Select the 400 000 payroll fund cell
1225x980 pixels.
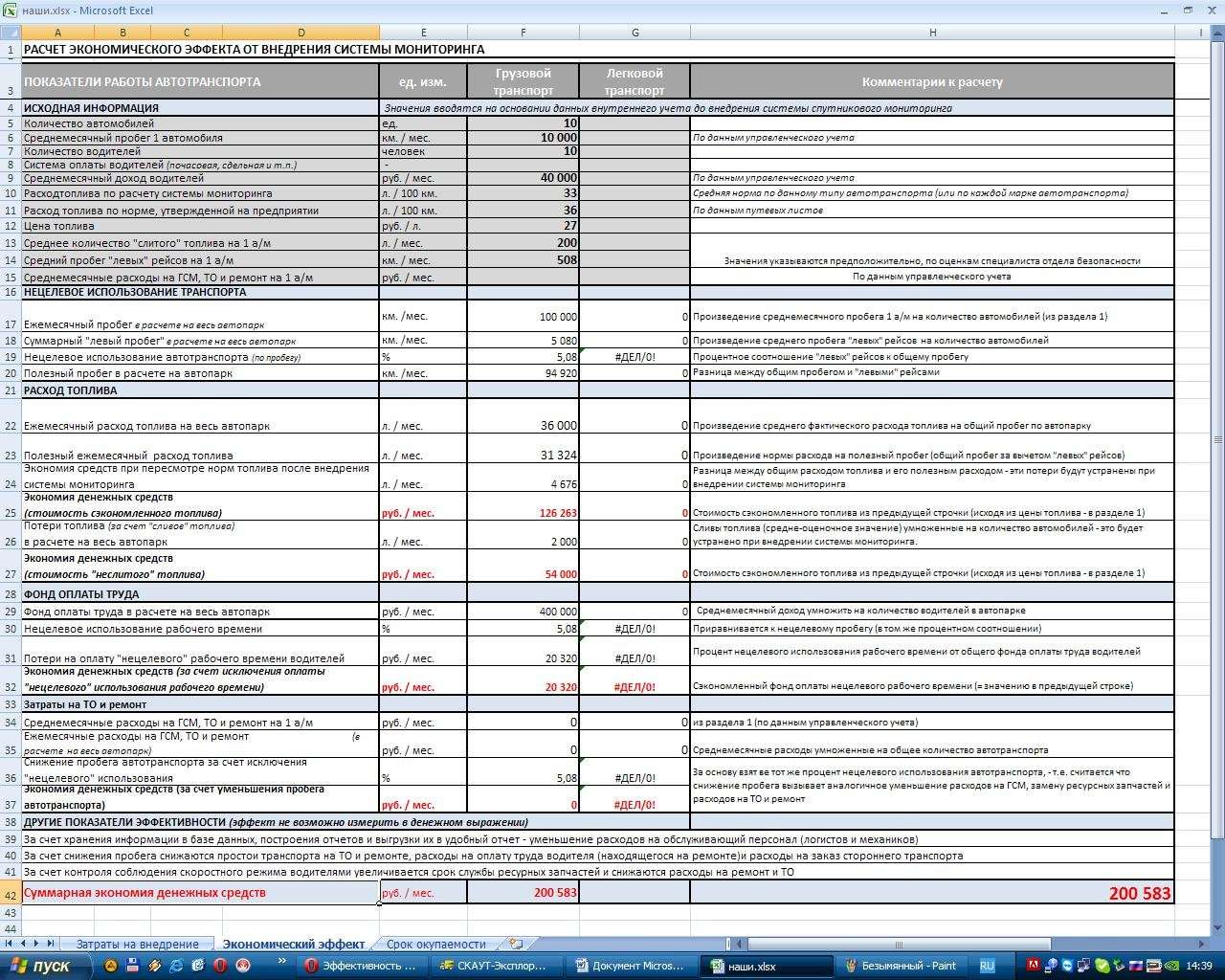tap(523, 611)
